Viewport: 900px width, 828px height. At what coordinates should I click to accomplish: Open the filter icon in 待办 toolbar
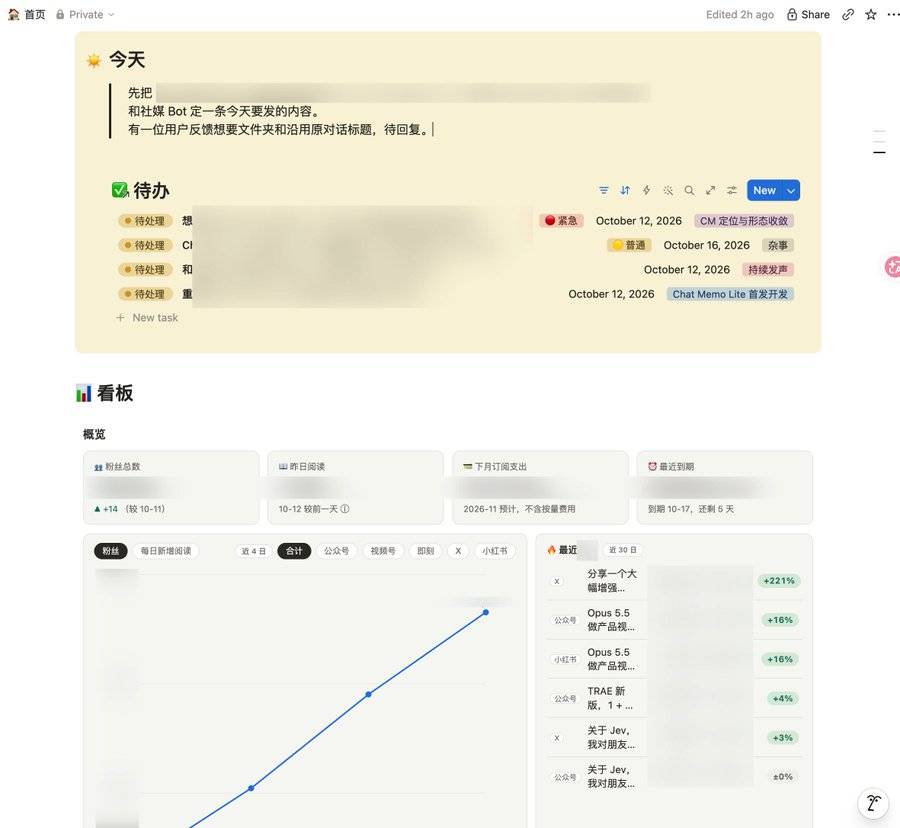tap(603, 191)
